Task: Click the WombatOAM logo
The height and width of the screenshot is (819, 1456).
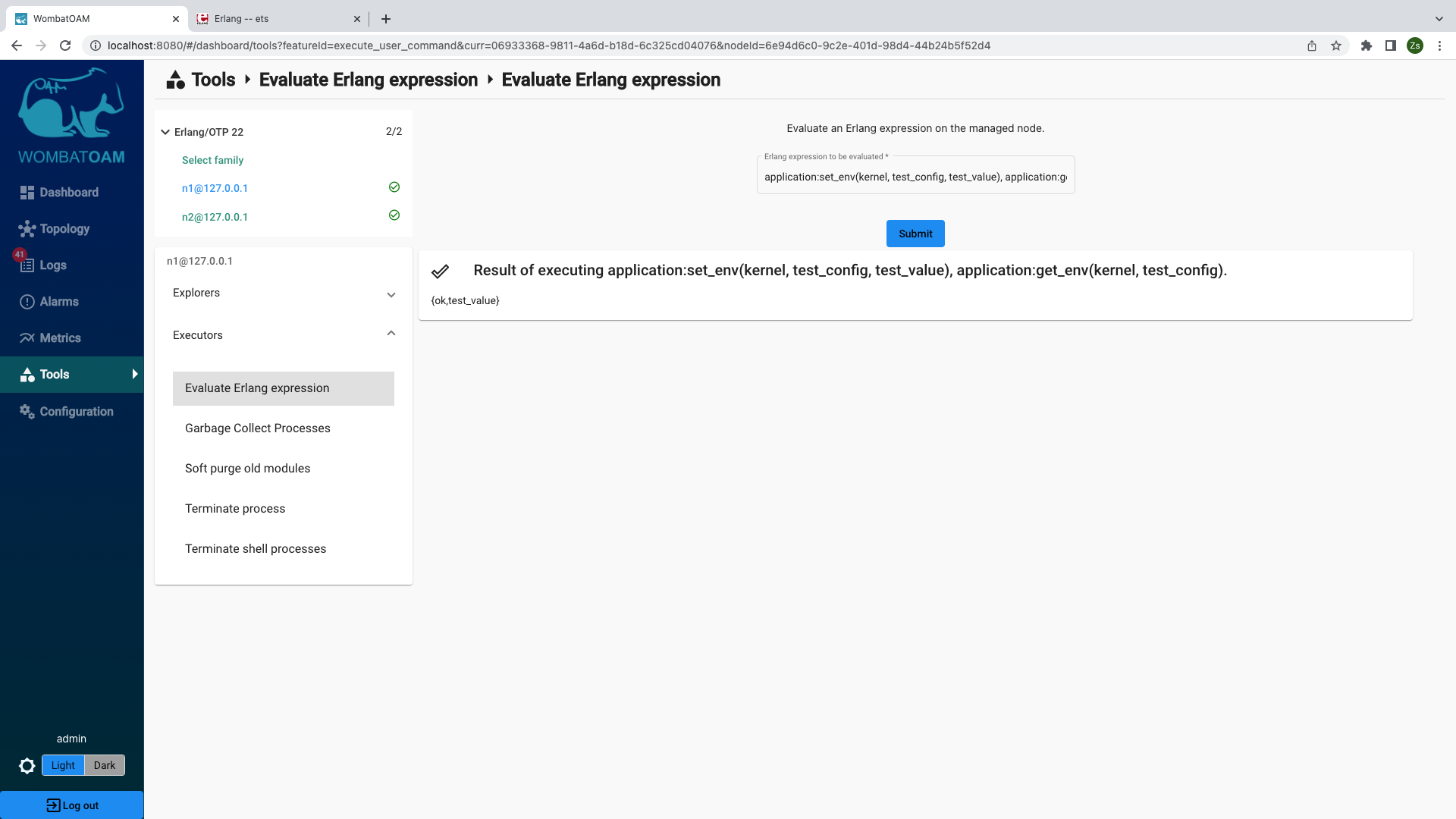Action: (71, 115)
